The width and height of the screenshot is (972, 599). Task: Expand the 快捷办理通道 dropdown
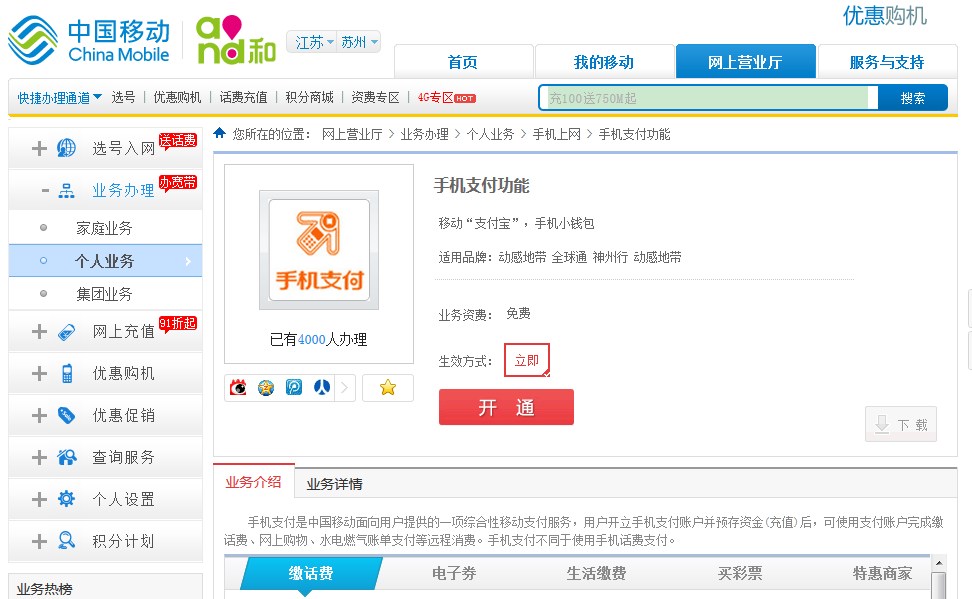click(x=60, y=98)
